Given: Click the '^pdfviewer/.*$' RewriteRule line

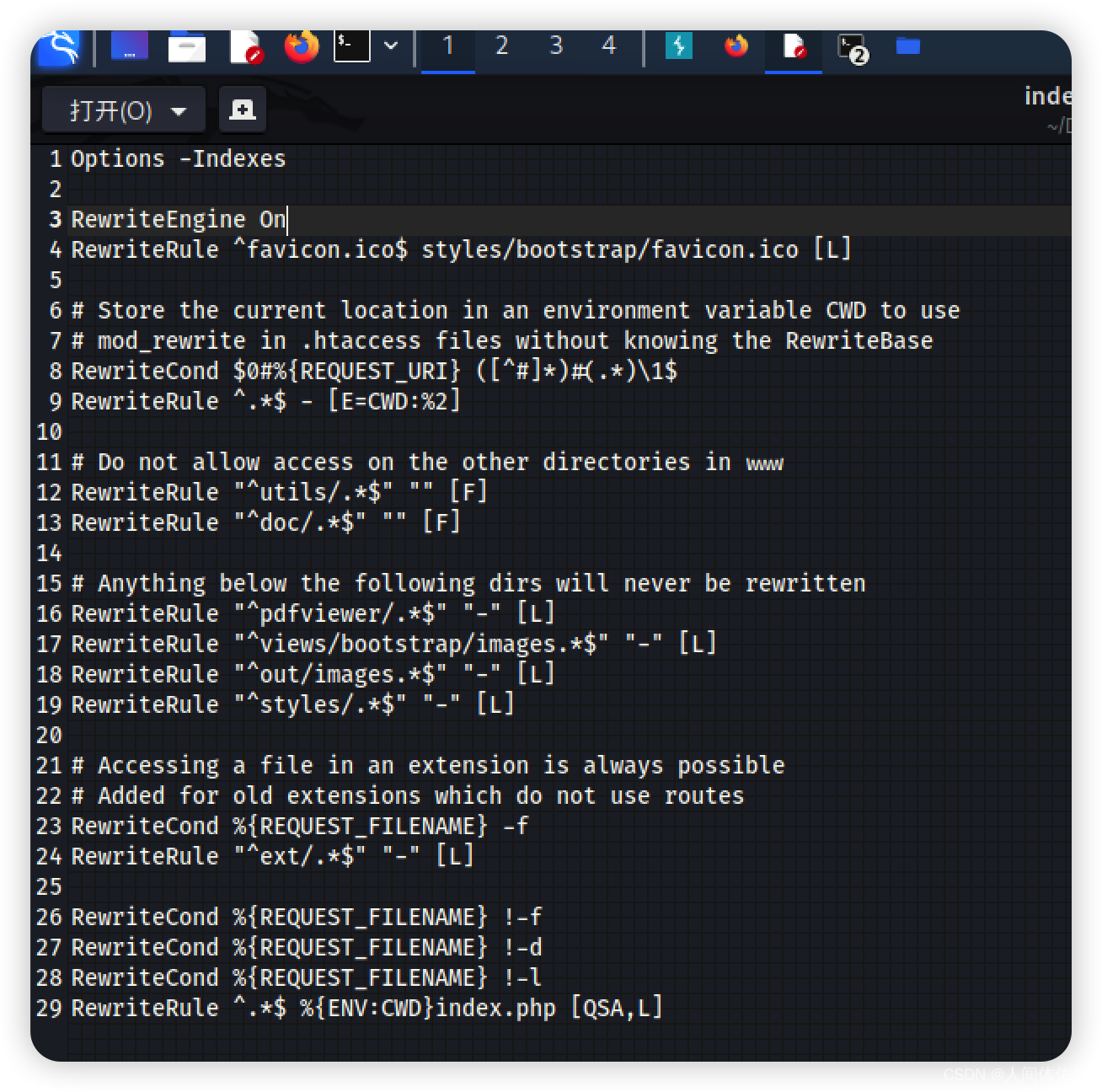Looking at the screenshot, I should pos(313,613).
